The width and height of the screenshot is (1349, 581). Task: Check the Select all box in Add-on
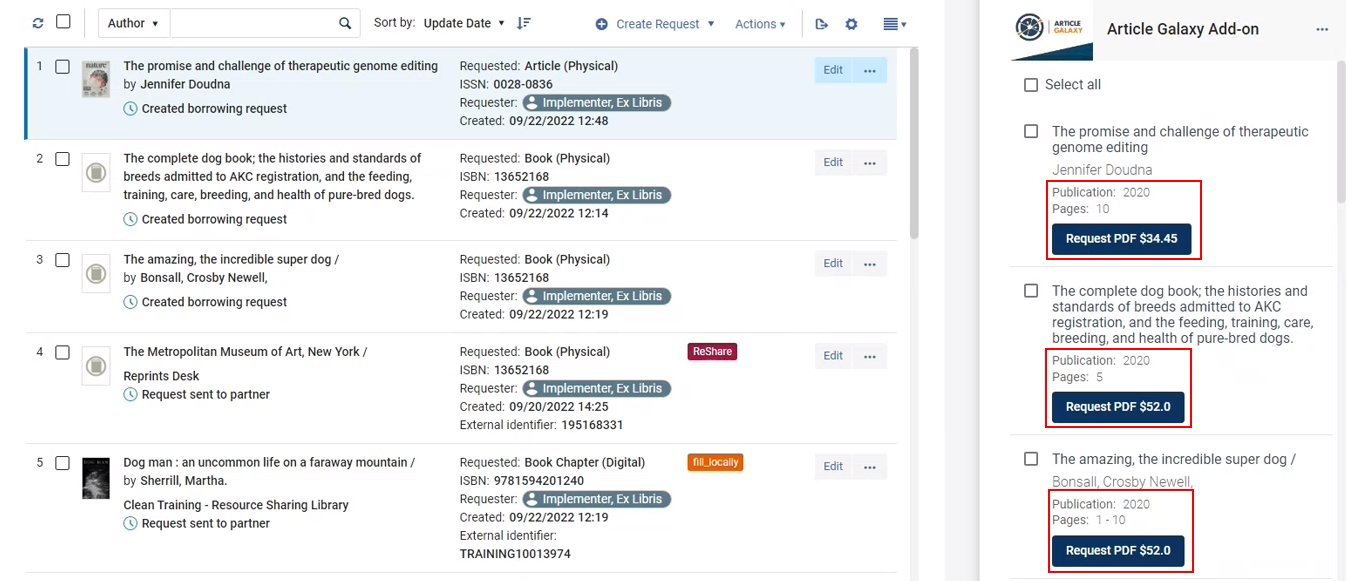1031,85
